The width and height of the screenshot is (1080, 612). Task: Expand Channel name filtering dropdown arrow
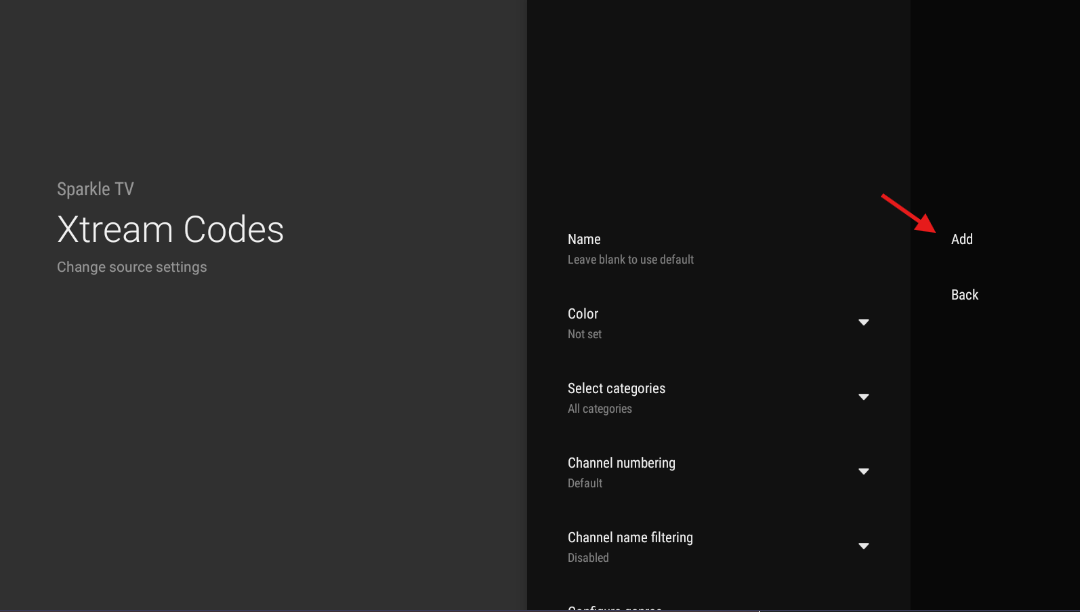coord(863,546)
